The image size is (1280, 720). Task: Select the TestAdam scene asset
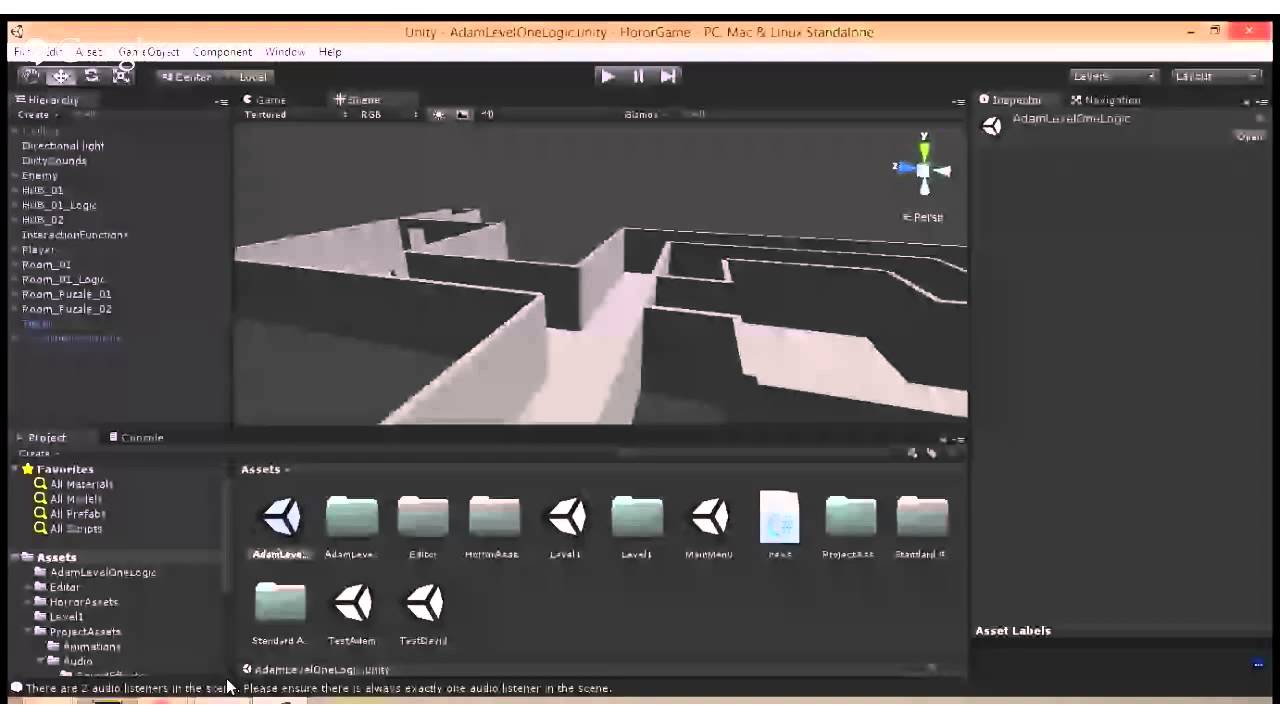[x=352, y=614]
